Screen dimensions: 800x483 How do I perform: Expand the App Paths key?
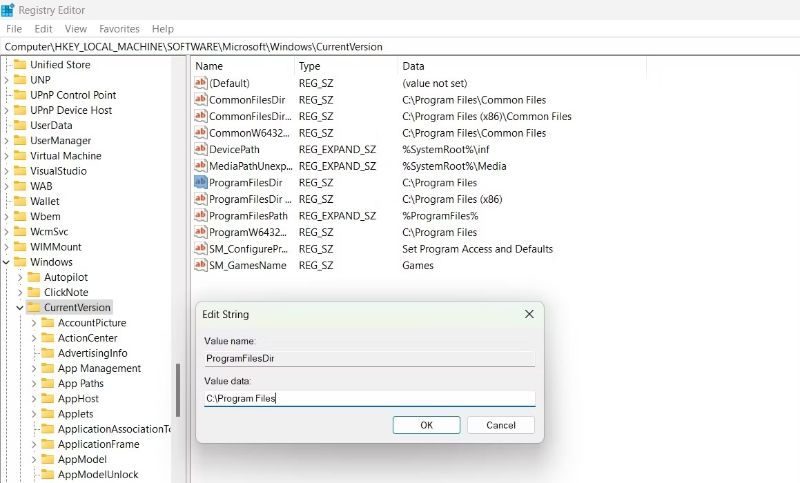tap(34, 384)
